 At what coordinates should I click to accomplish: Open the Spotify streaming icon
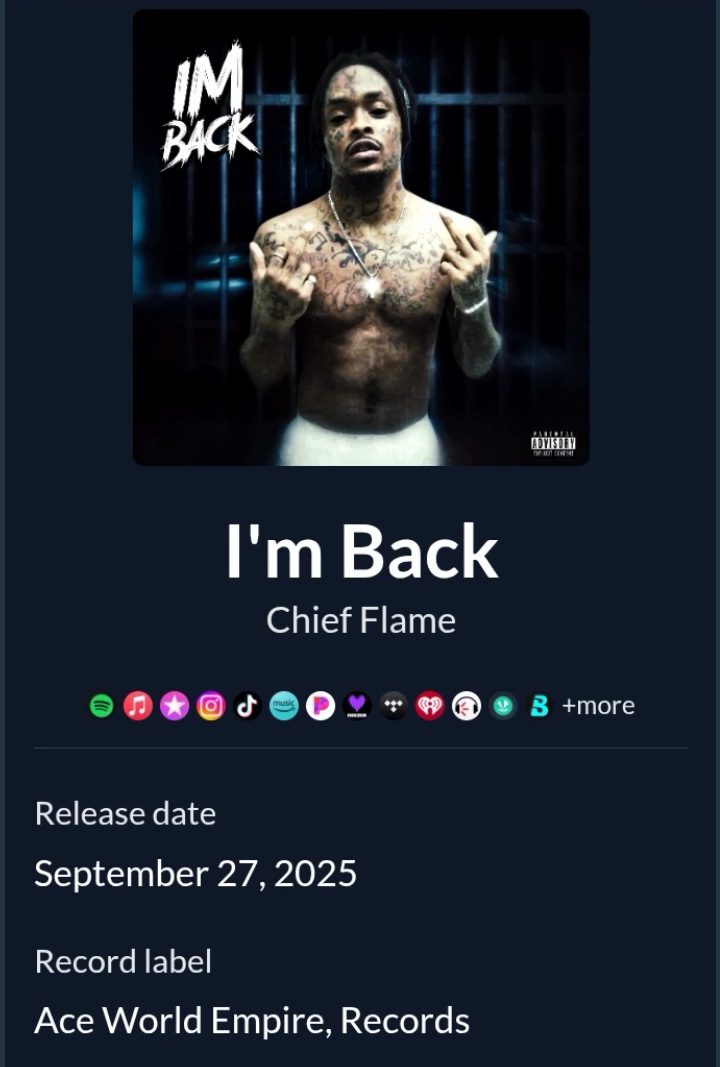101,706
